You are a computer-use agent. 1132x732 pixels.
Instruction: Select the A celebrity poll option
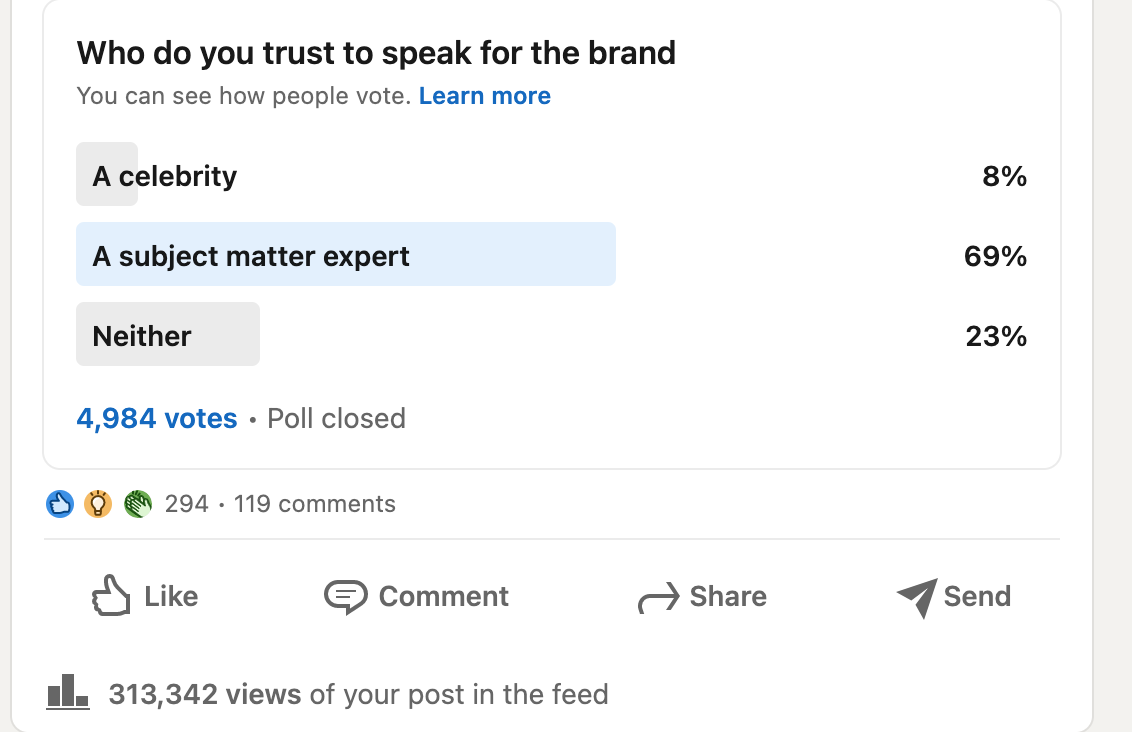click(165, 176)
